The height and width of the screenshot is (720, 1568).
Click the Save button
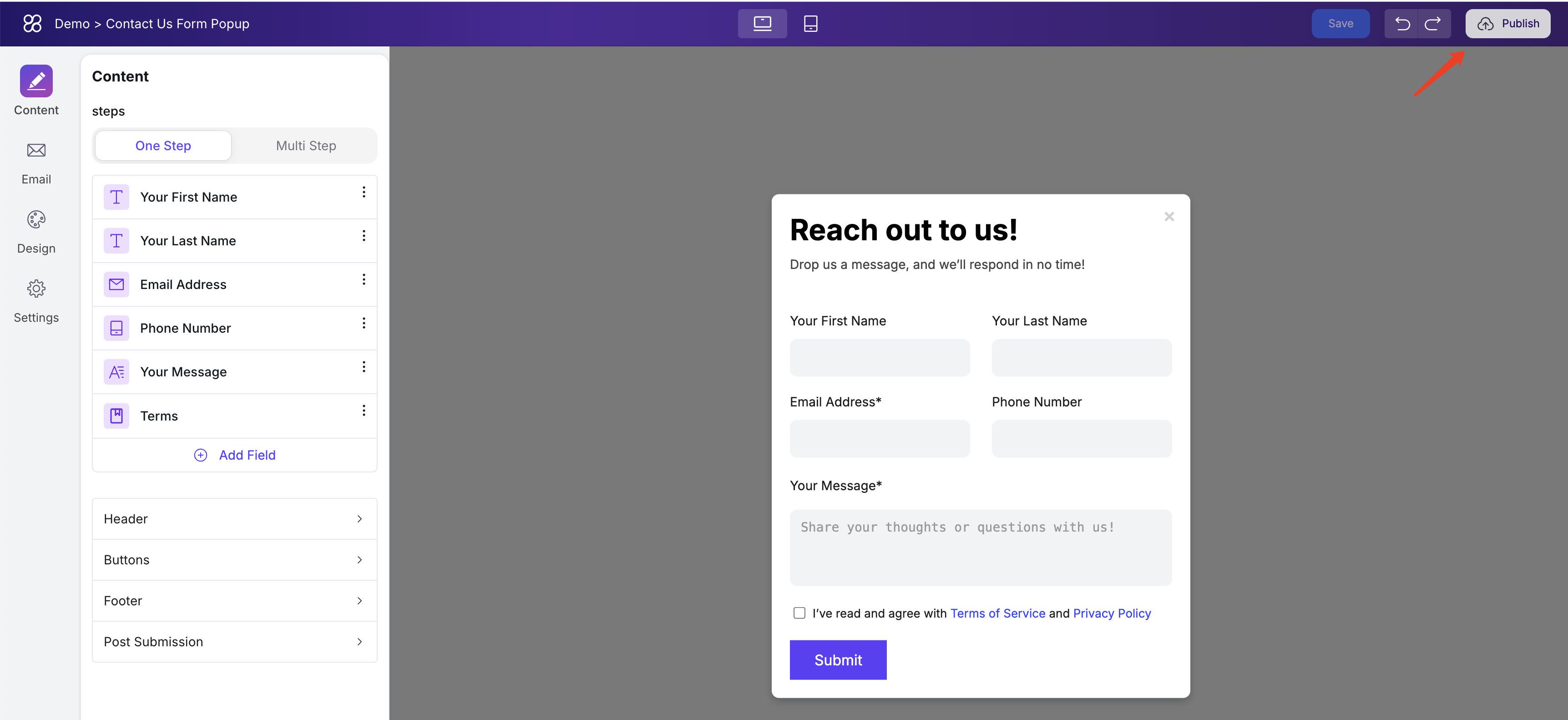1340,24
